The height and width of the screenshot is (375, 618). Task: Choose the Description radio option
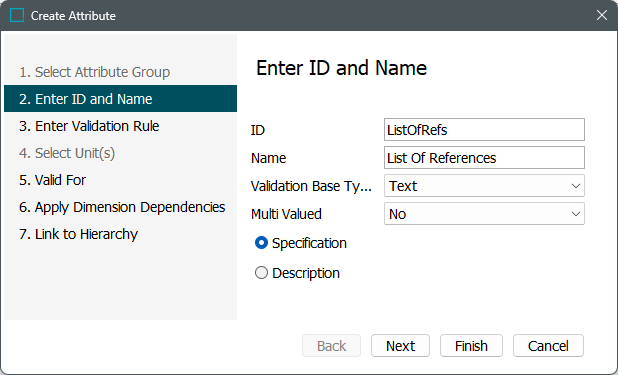261,273
